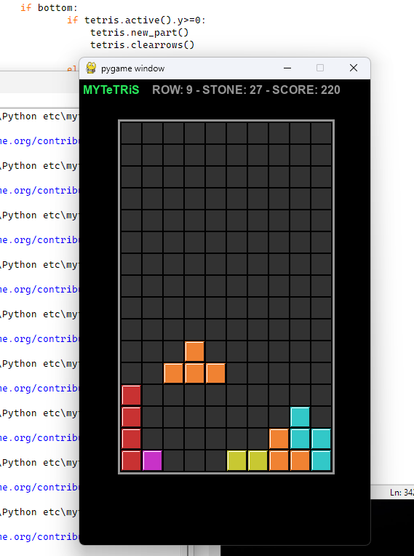Click the disabled maximize button of pygame window
Screen dimensions: 414x556
[x=320, y=68]
